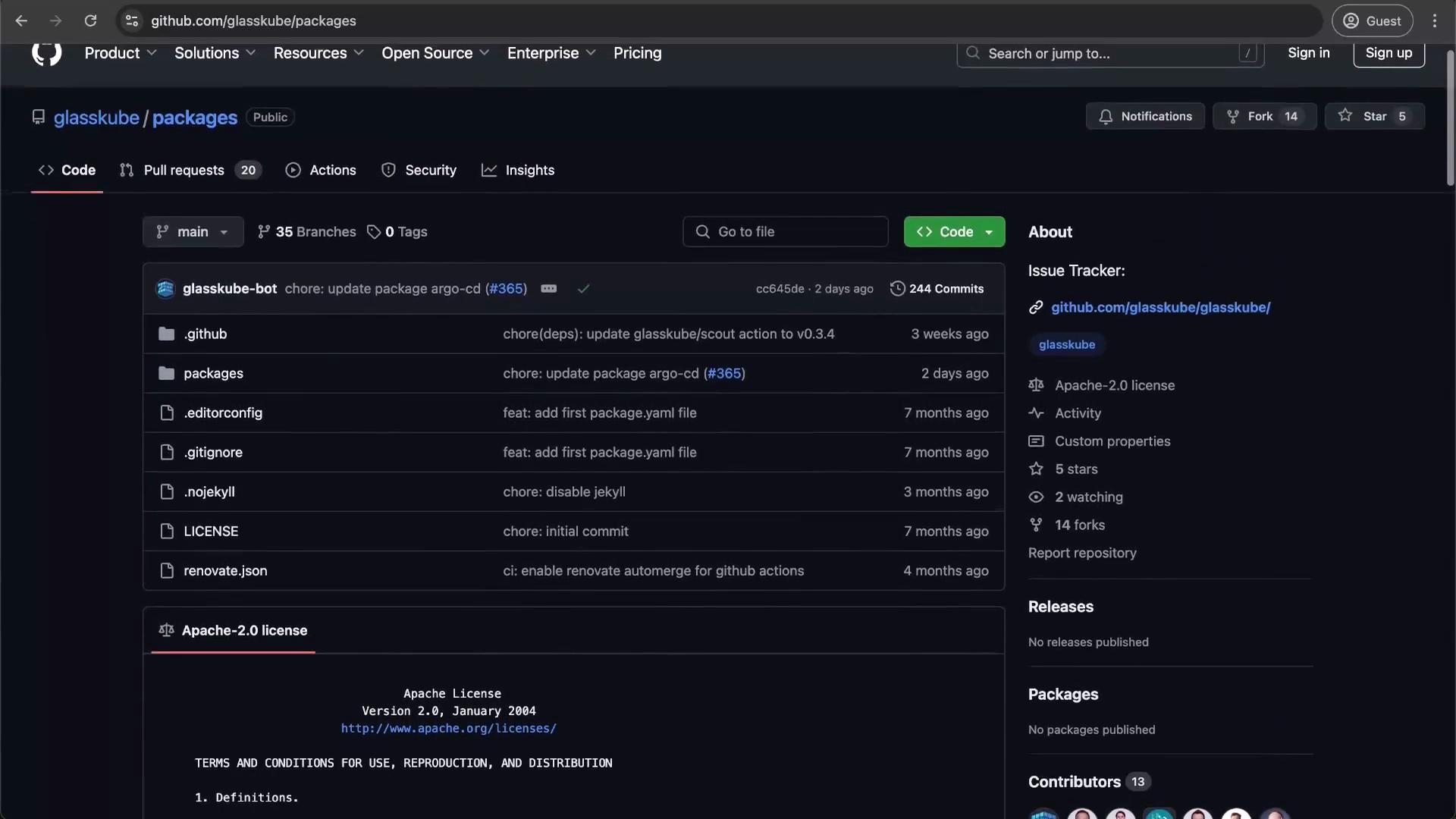Go to the Pricing page
The image size is (1456, 819).
(x=637, y=53)
